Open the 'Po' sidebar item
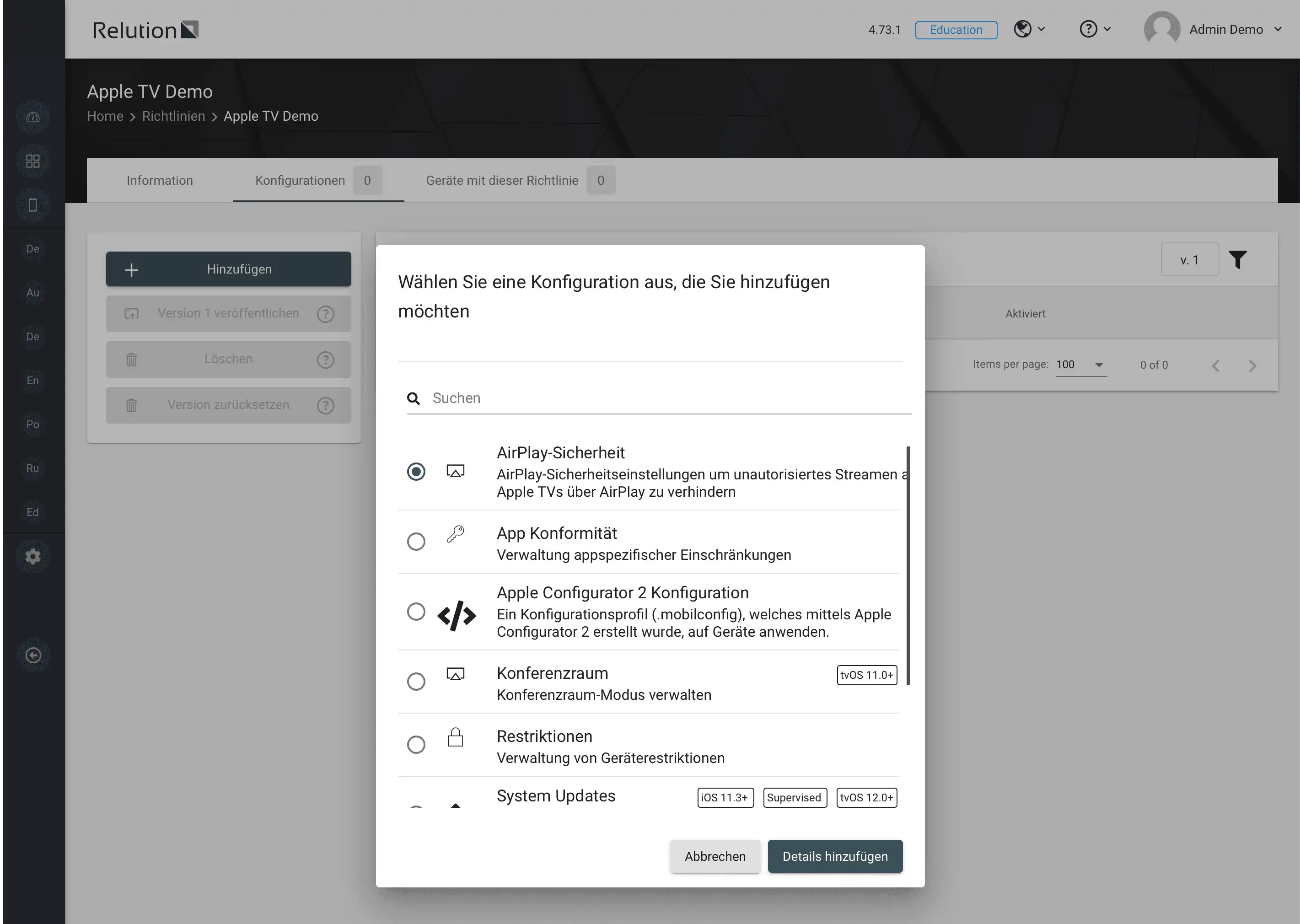The height and width of the screenshot is (924, 1300). (x=33, y=424)
